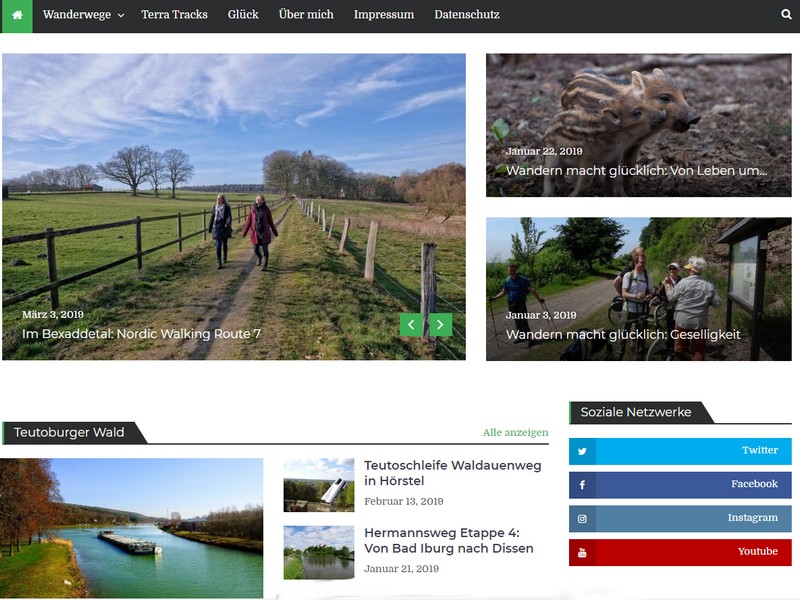Open the Facebook social button

680,485
